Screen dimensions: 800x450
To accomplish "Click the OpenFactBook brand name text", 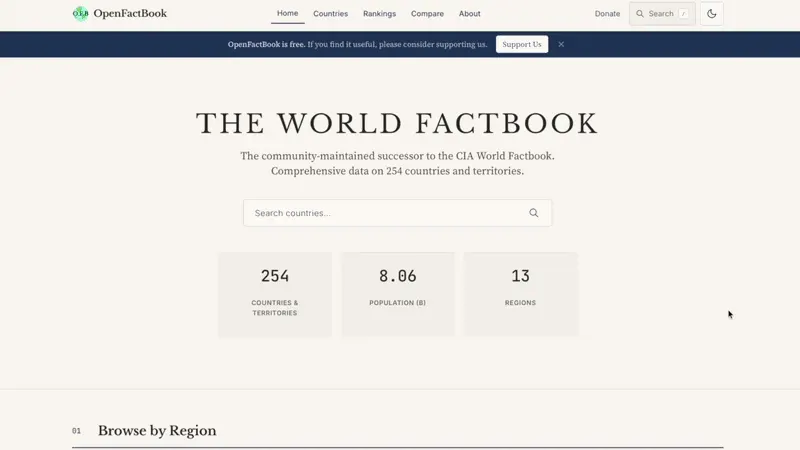I will pyautogui.click(x=130, y=14).
